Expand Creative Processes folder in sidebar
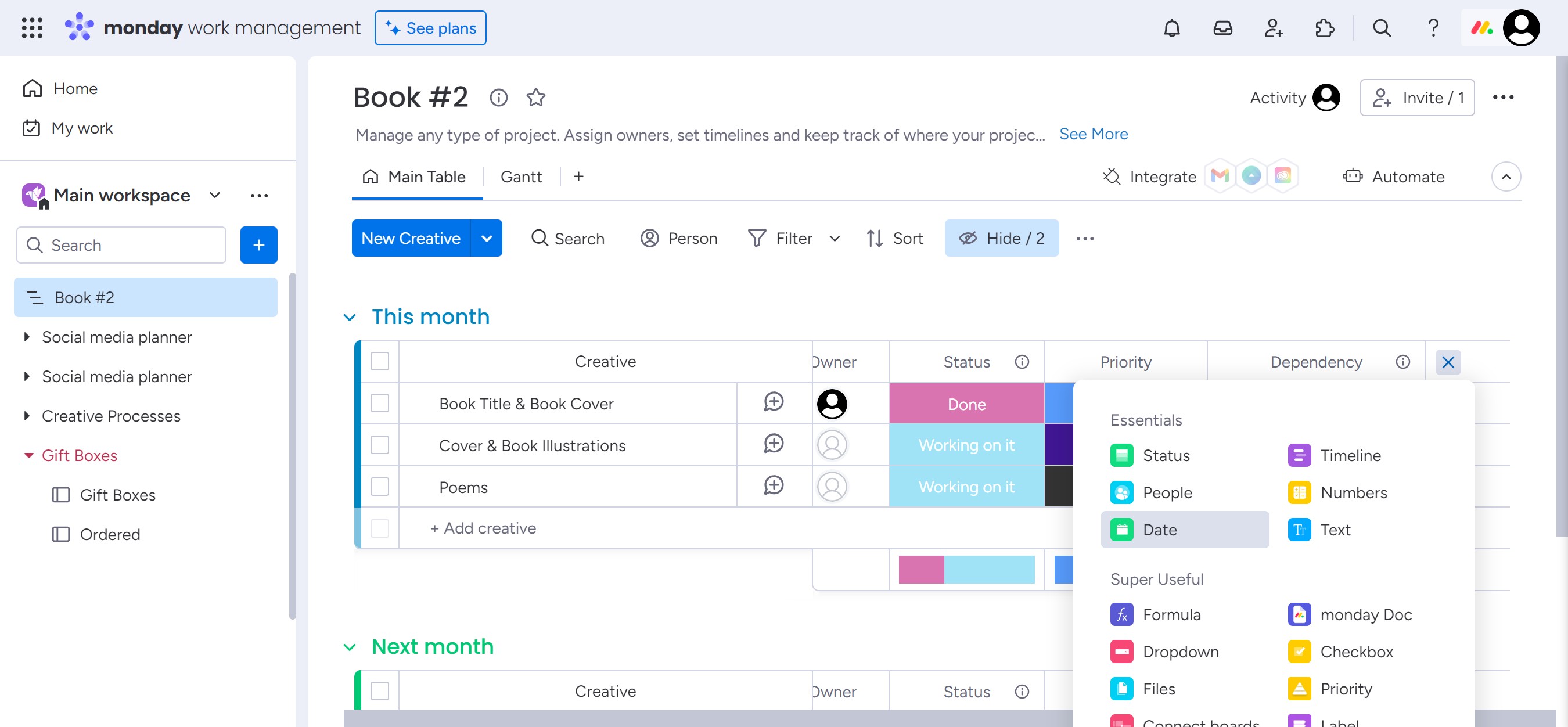 coord(27,416)
